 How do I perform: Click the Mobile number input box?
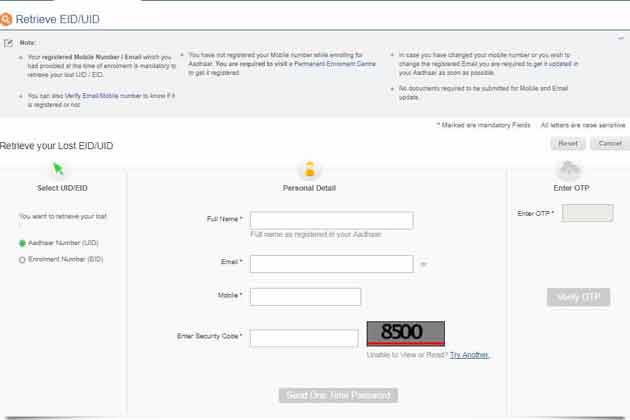tap(305, 297)
